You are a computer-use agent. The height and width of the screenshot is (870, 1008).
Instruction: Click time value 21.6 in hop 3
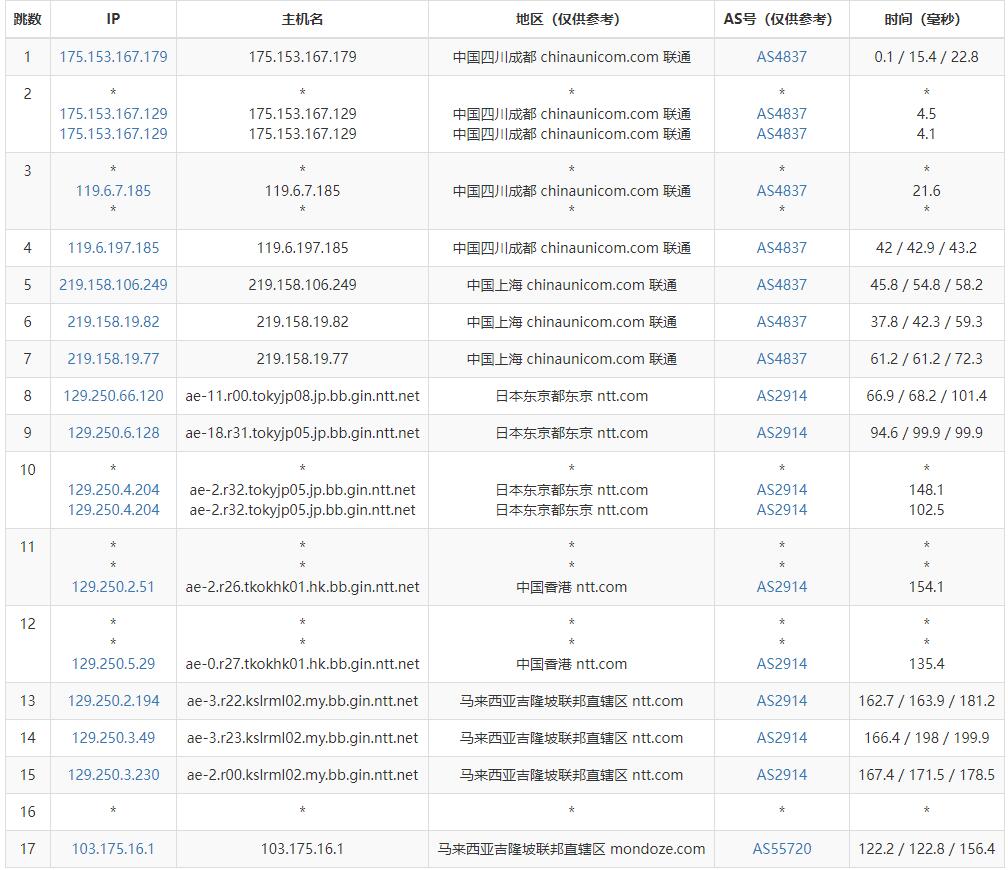click(926, 190)
